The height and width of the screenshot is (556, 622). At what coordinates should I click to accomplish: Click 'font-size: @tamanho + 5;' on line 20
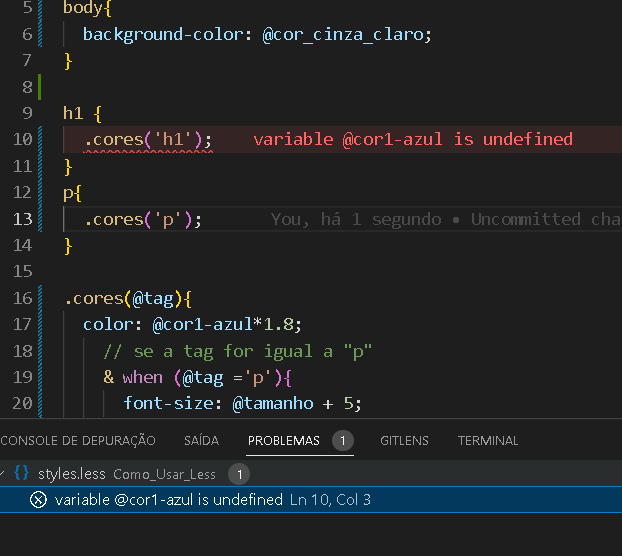[242, 404]
